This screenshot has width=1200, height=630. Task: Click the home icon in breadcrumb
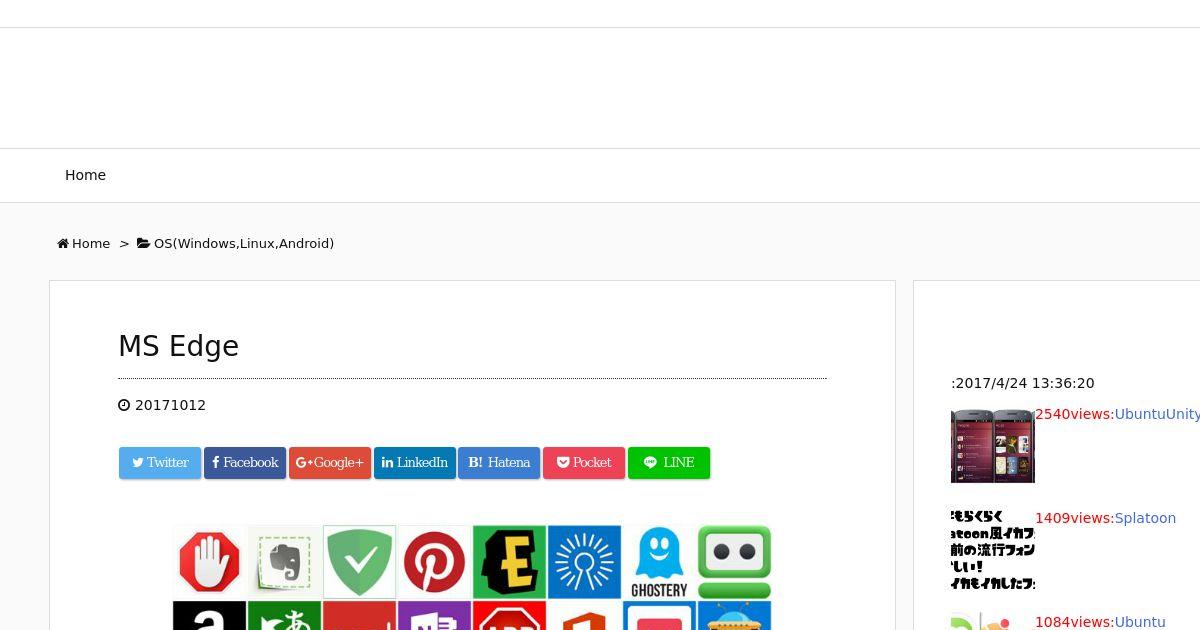coord(63,243)
